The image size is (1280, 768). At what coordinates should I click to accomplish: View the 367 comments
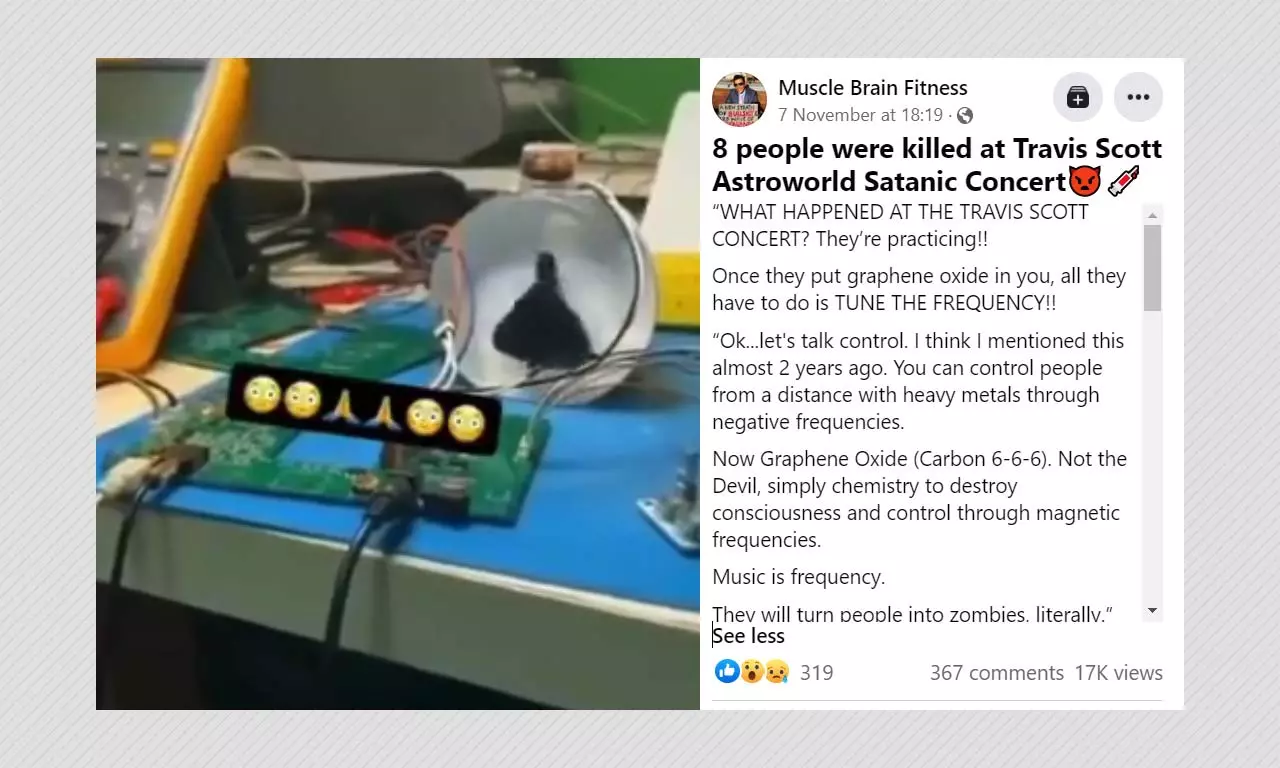pos(997,673)
